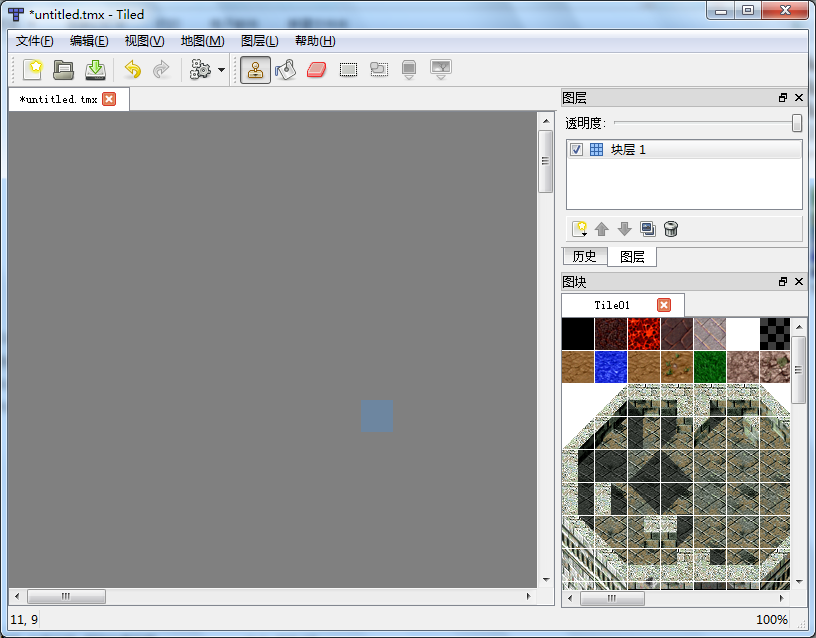This screenshot has height=638, width=816.
Task: Toggle visibility checkbox of 块层 1
Action: pos(576,150)
